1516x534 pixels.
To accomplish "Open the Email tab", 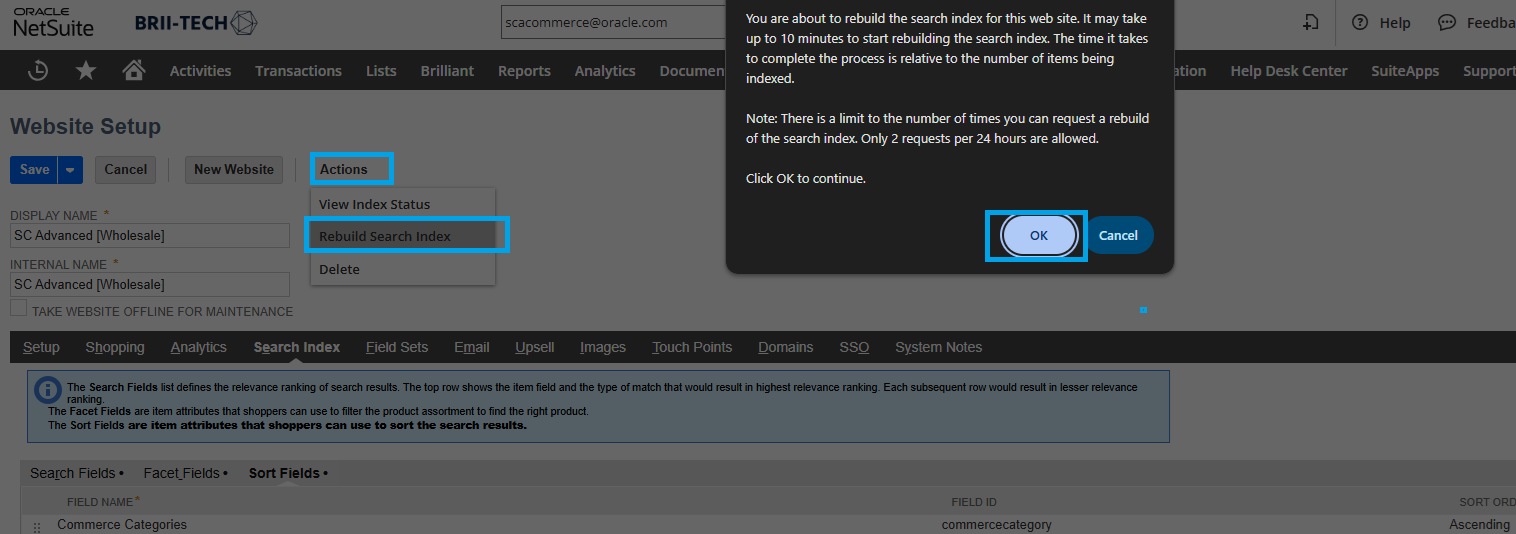I will click(472, 347).
